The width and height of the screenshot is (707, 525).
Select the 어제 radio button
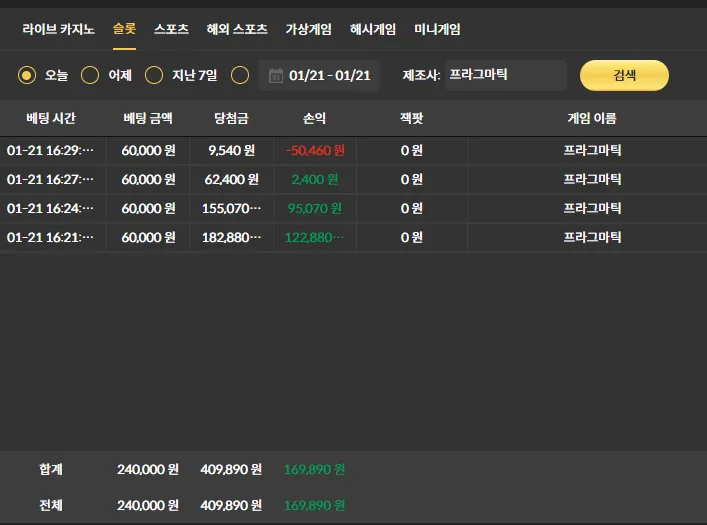pos(90,75)
